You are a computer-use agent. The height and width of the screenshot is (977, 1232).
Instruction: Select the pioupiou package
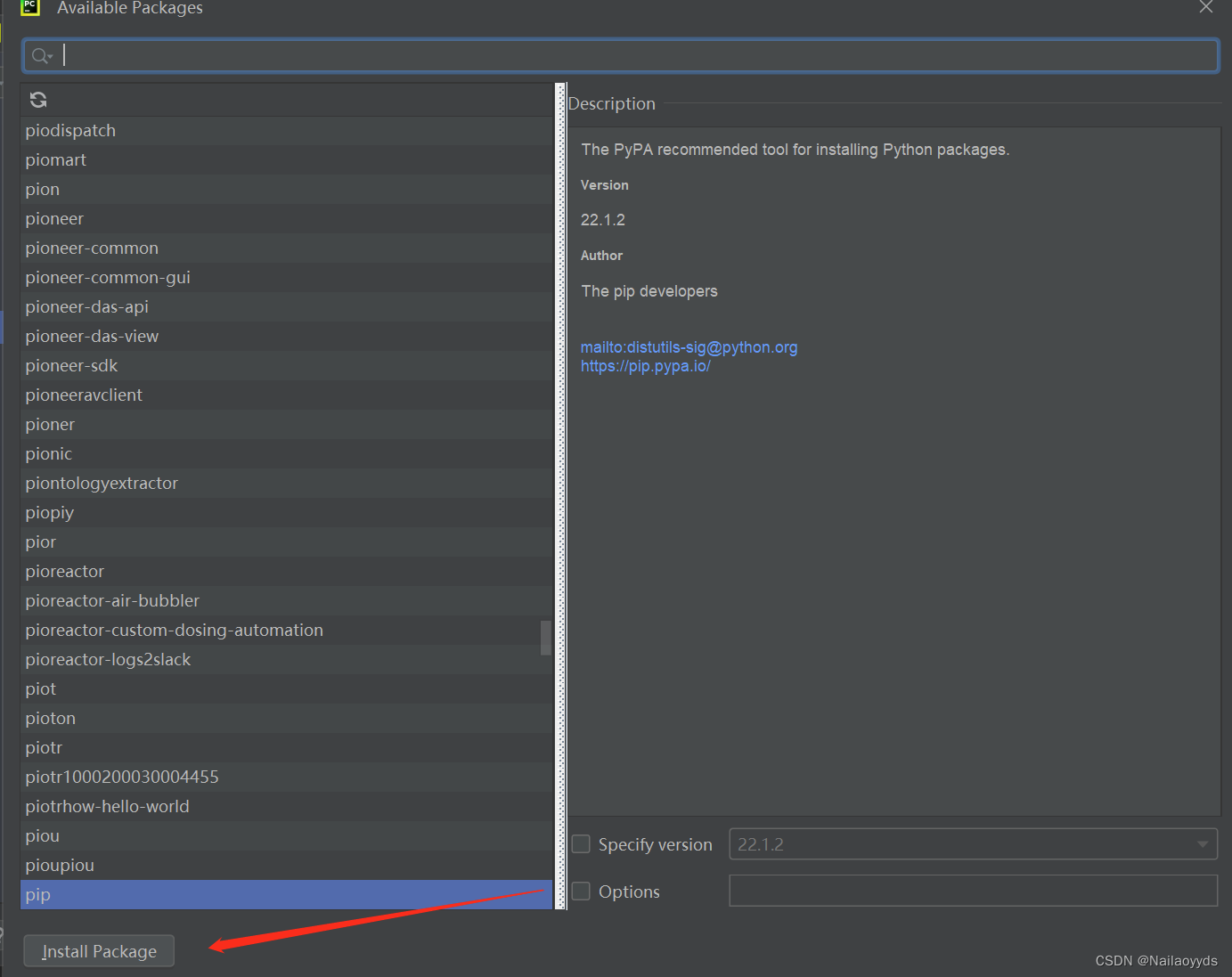286,866
